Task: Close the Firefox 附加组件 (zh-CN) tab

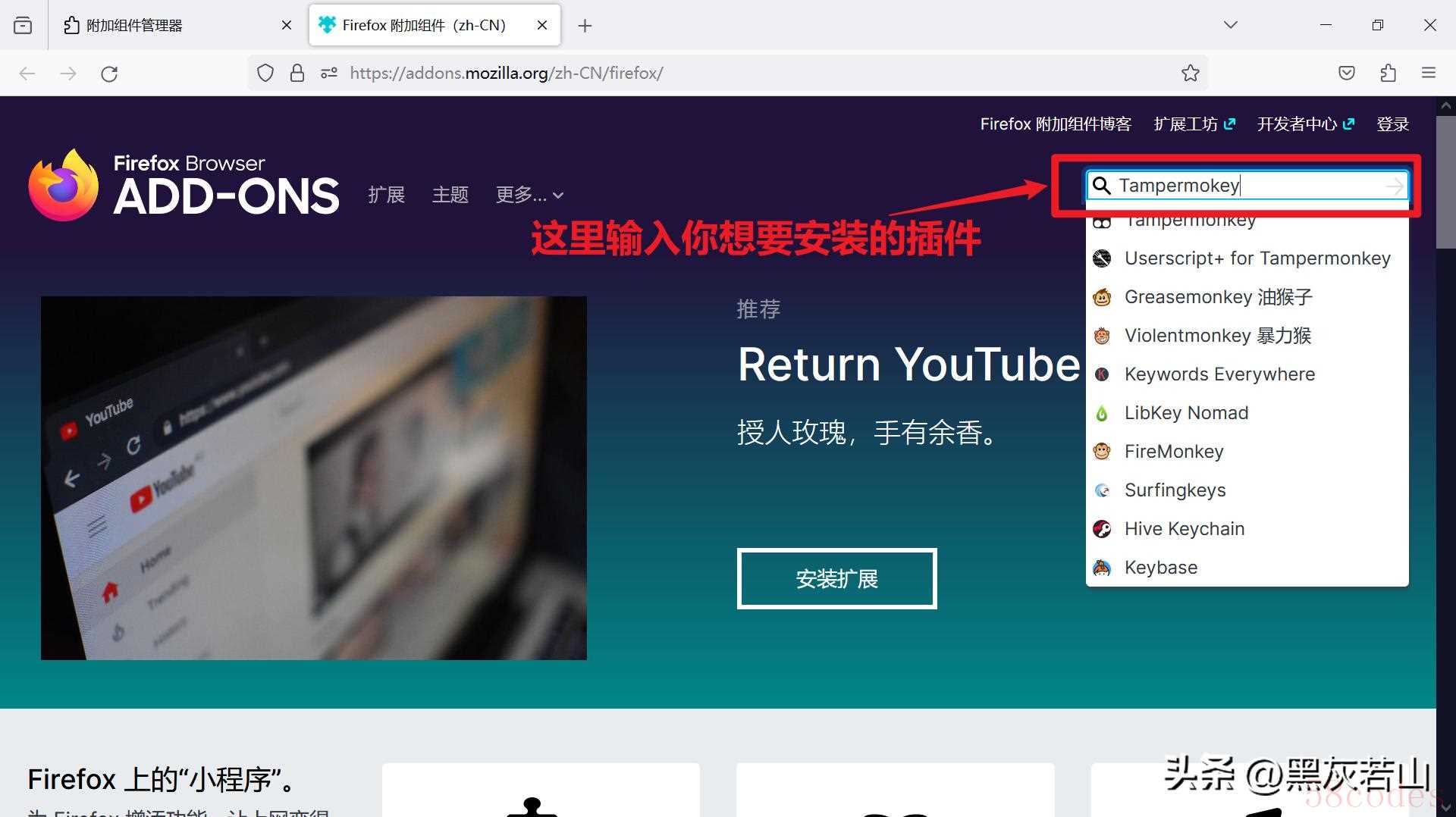Action: tap(542, 25)
